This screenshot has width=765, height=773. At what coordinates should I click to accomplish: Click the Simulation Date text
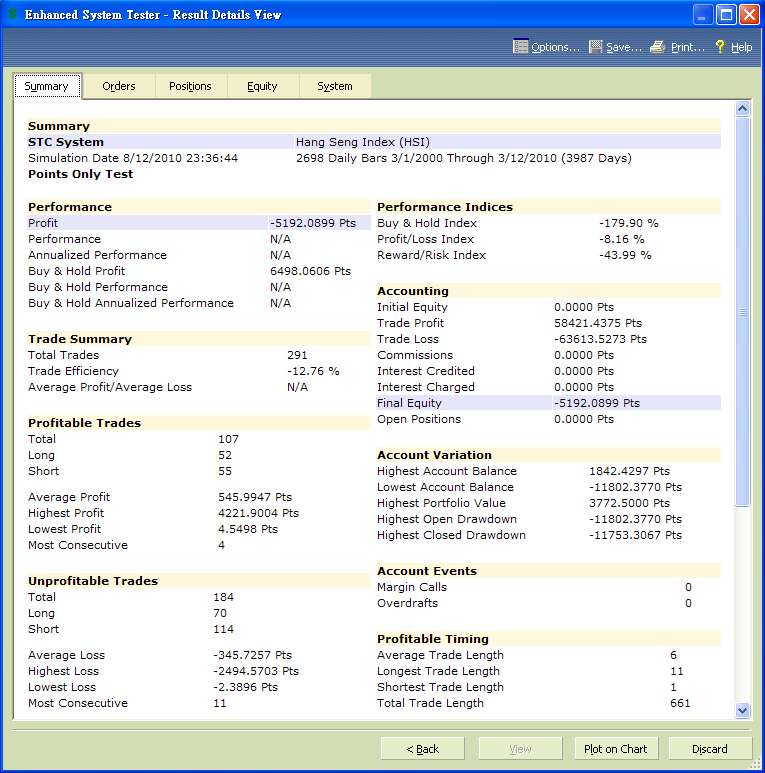(x=133, y=158)
